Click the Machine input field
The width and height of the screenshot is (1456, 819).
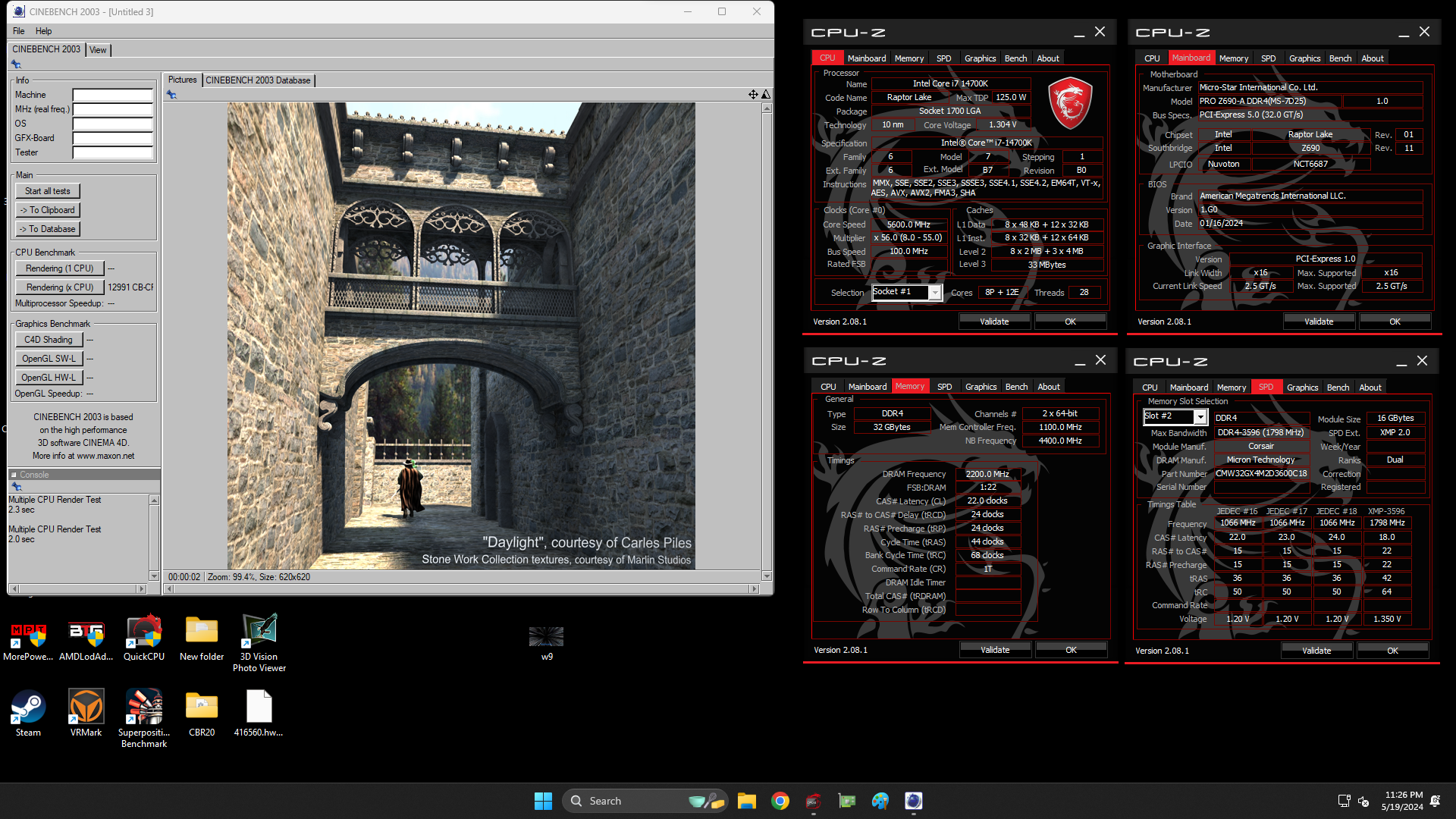tap(113, 95)
